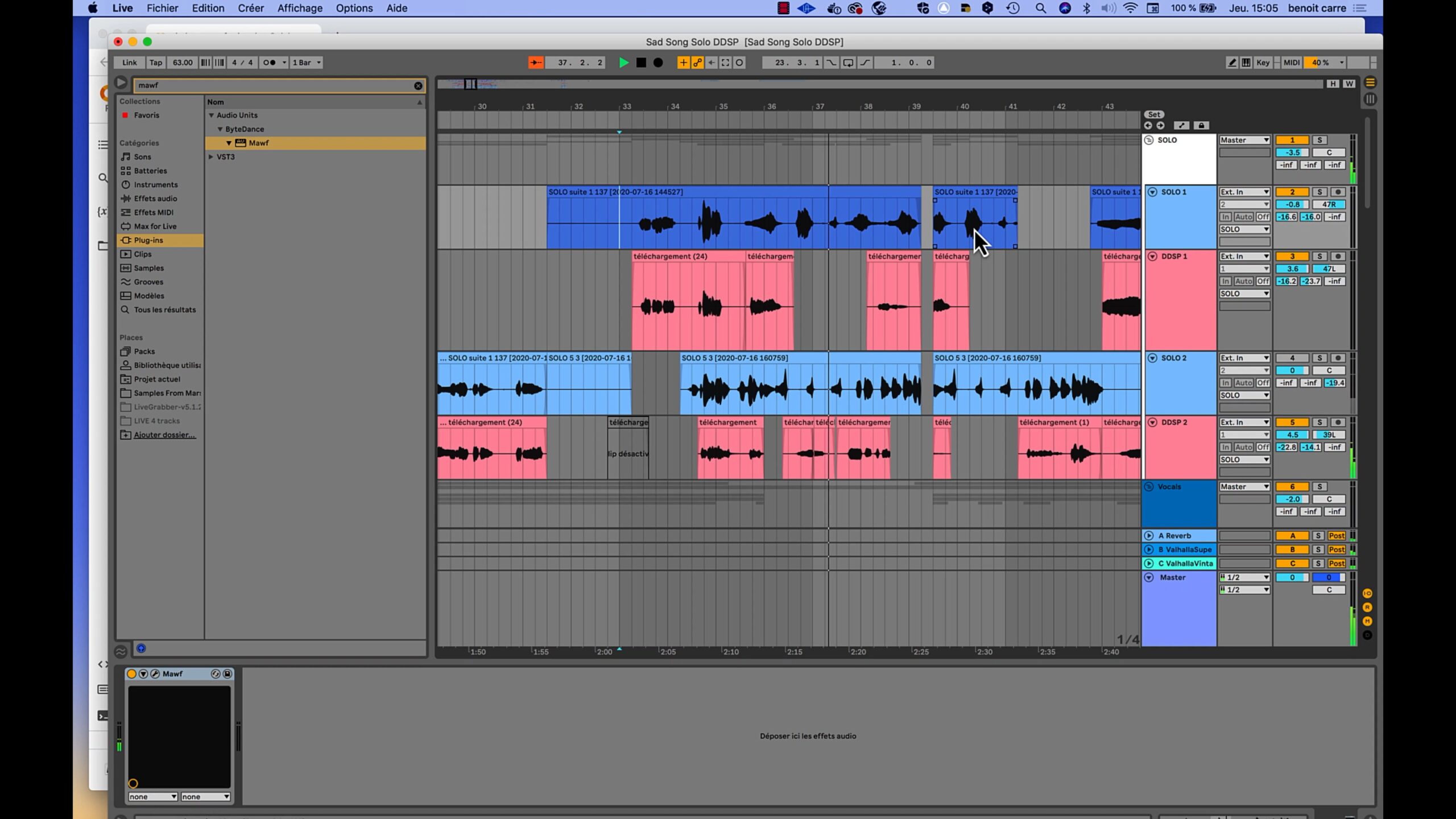Toggle the Loop switch in transport
1456x819 pixels.
[x=848, y=63]
